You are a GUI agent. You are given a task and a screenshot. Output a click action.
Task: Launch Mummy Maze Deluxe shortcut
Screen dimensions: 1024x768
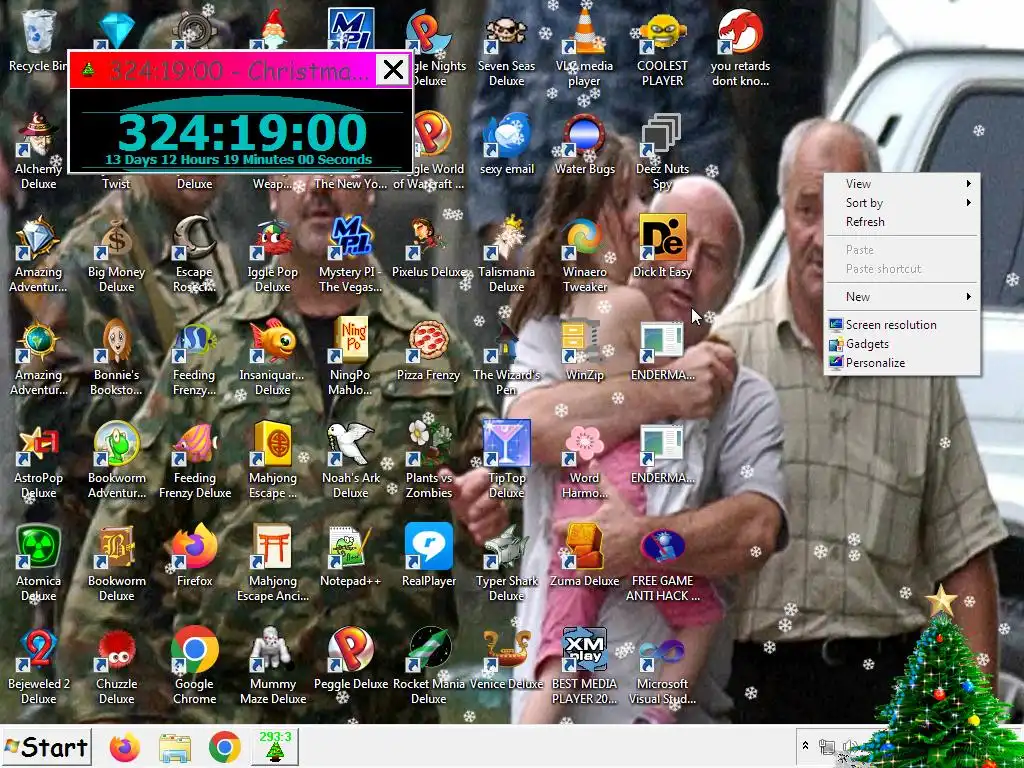tap(272, 665)
